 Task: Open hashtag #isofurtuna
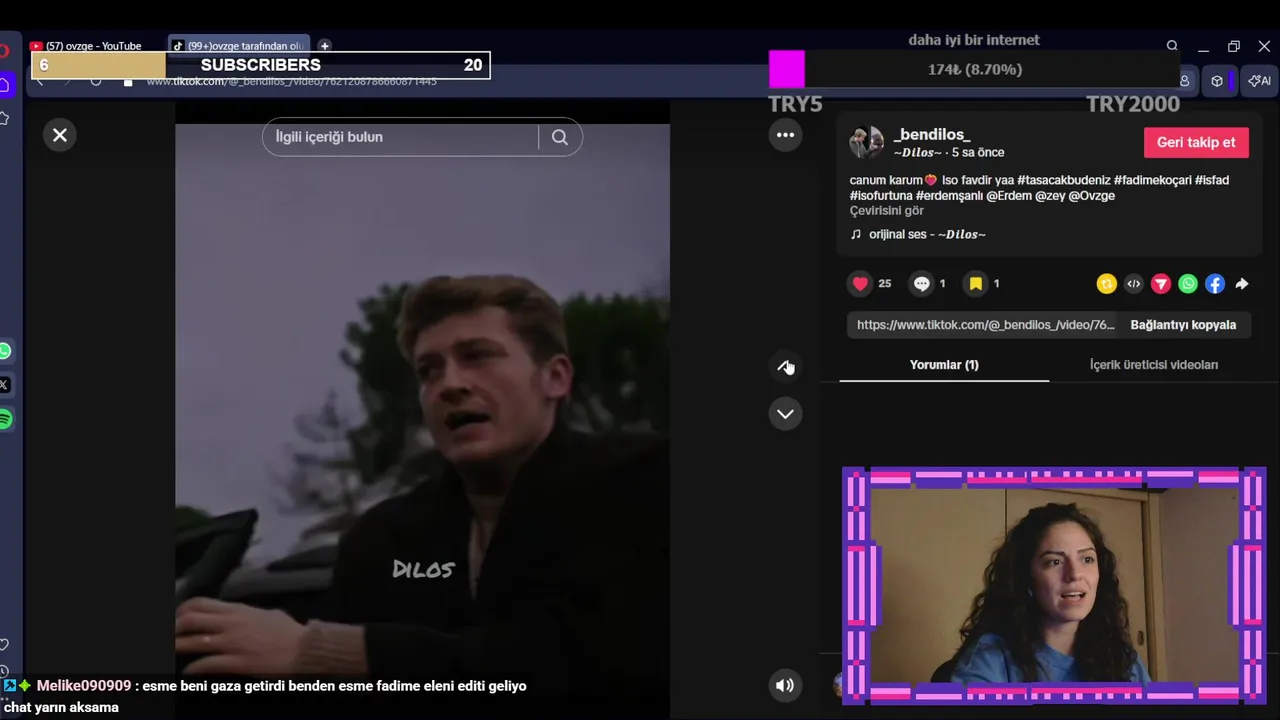tap(881, 196)
